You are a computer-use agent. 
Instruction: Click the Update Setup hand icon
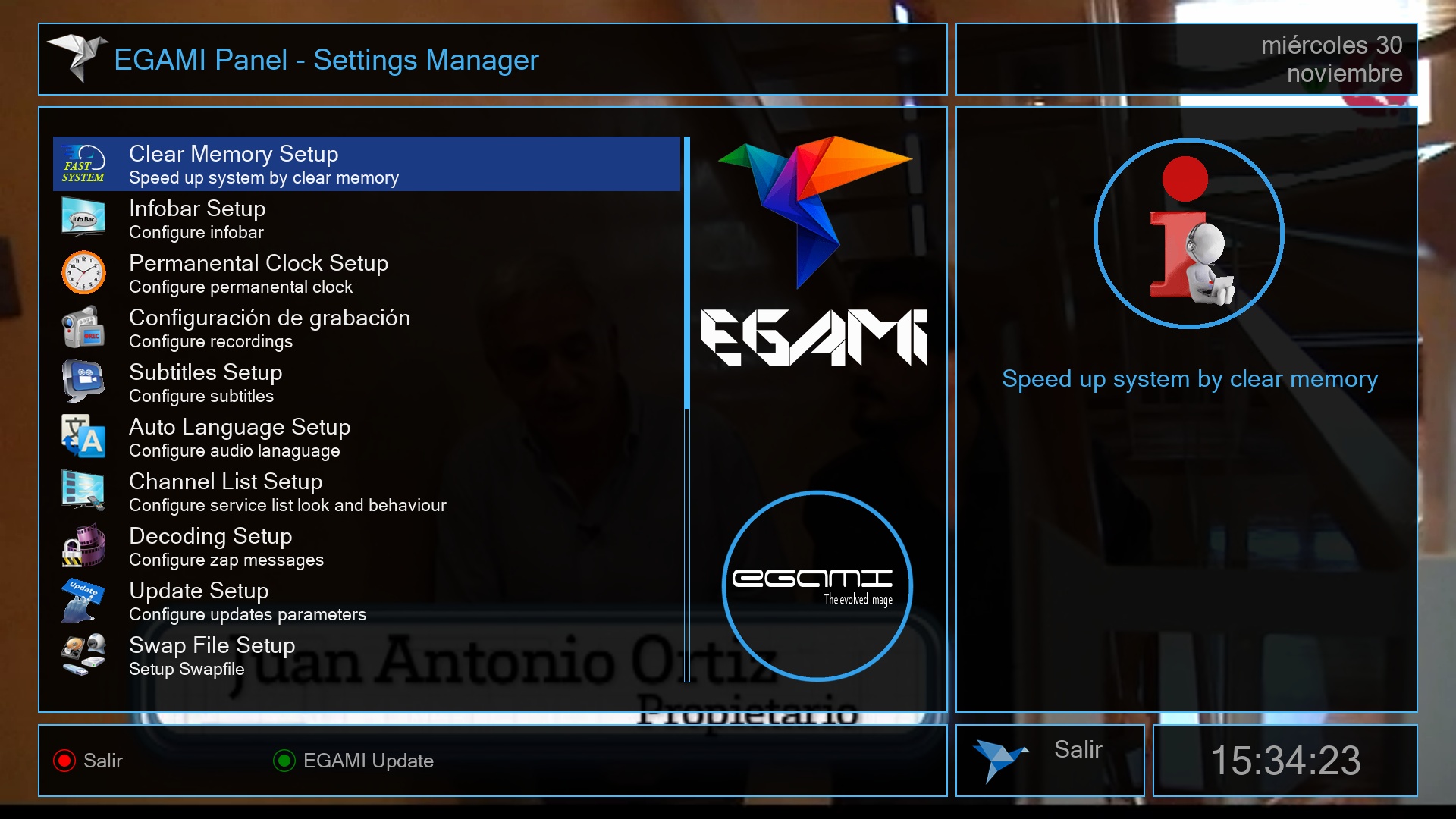pos(83,600)
